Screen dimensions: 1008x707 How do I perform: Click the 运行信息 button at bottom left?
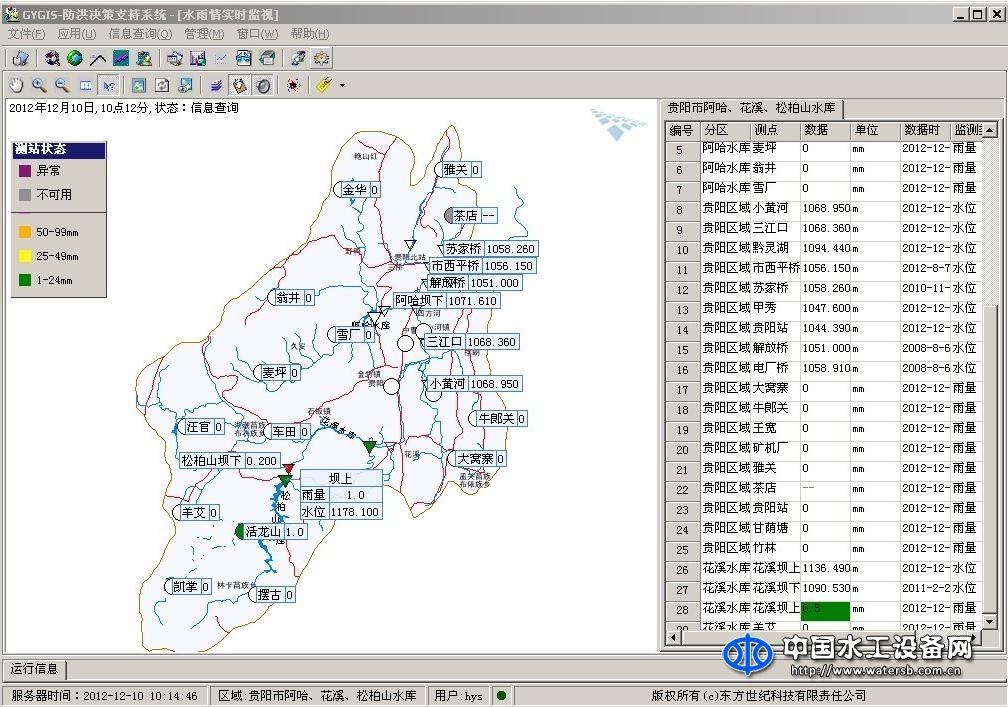pyautogui.click(x=33, y=670)
